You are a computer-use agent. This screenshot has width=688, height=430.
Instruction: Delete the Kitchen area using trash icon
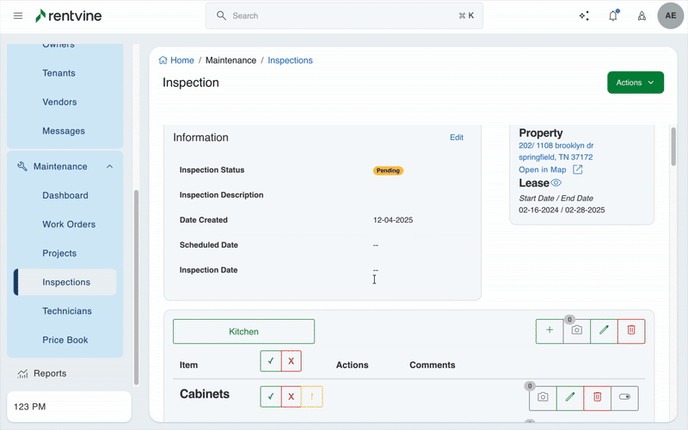[x=631, y=330]
